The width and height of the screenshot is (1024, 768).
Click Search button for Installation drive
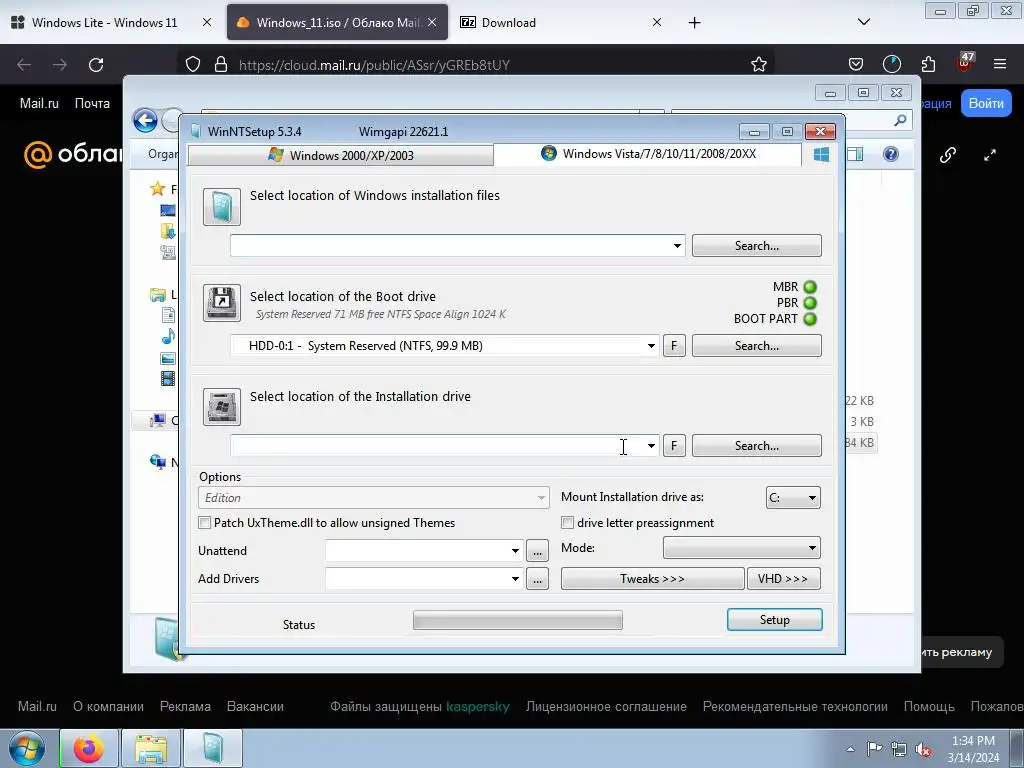756,445
